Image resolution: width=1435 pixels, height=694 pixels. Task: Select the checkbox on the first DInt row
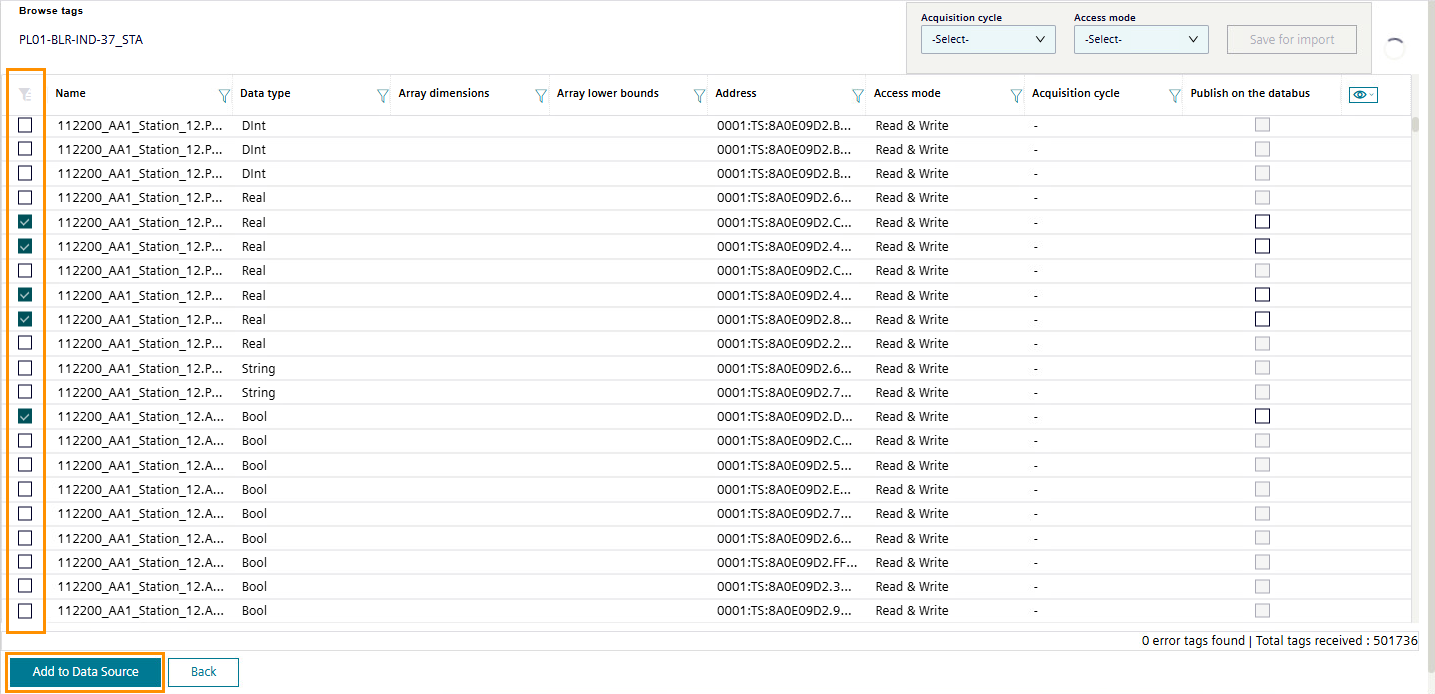point(25,124)
